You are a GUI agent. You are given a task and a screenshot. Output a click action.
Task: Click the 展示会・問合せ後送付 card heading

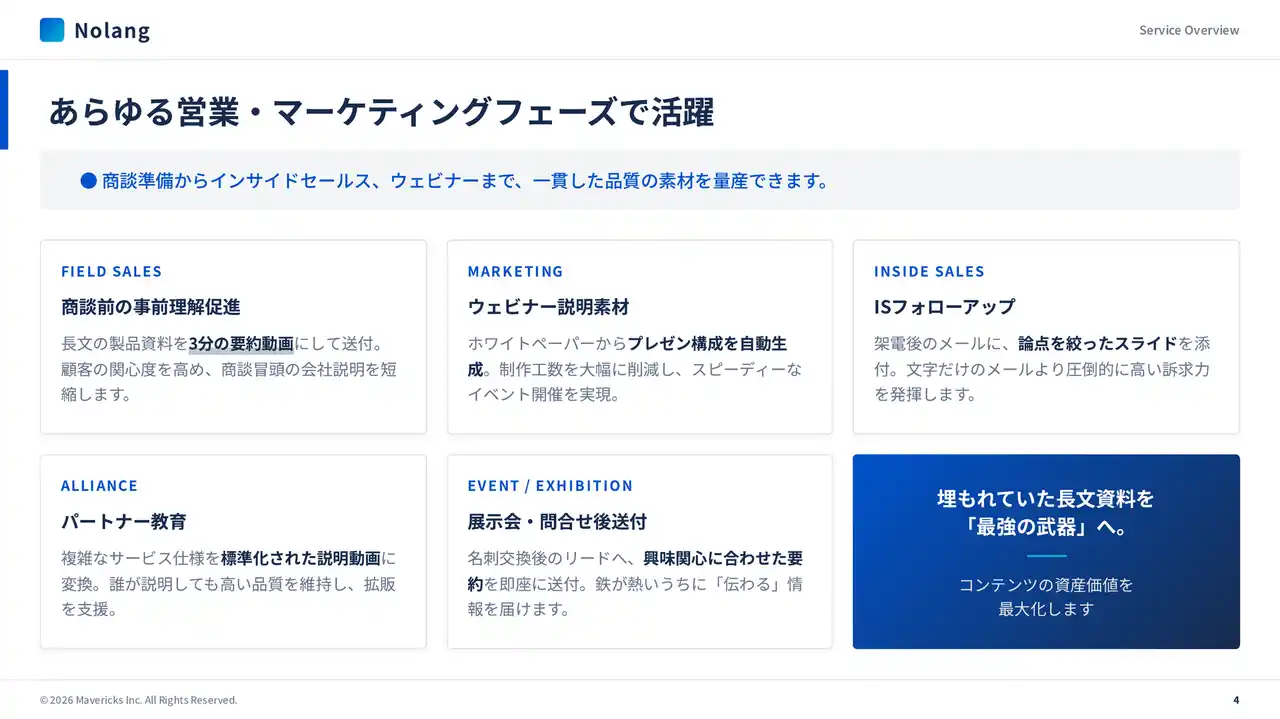[x=557, y=522]
